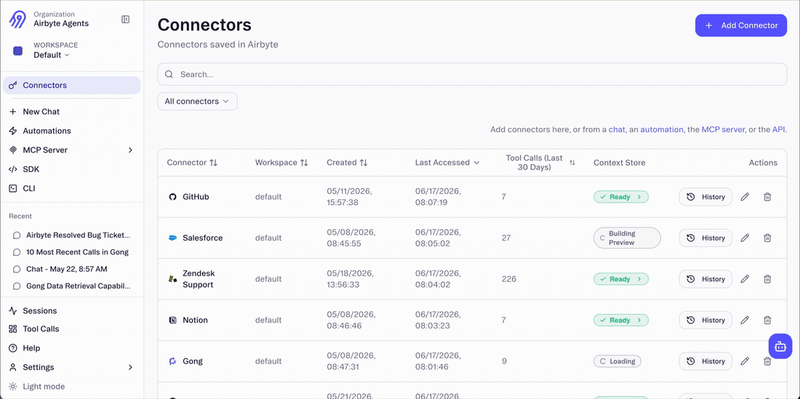Open History for Notion connector

(705, 320)
